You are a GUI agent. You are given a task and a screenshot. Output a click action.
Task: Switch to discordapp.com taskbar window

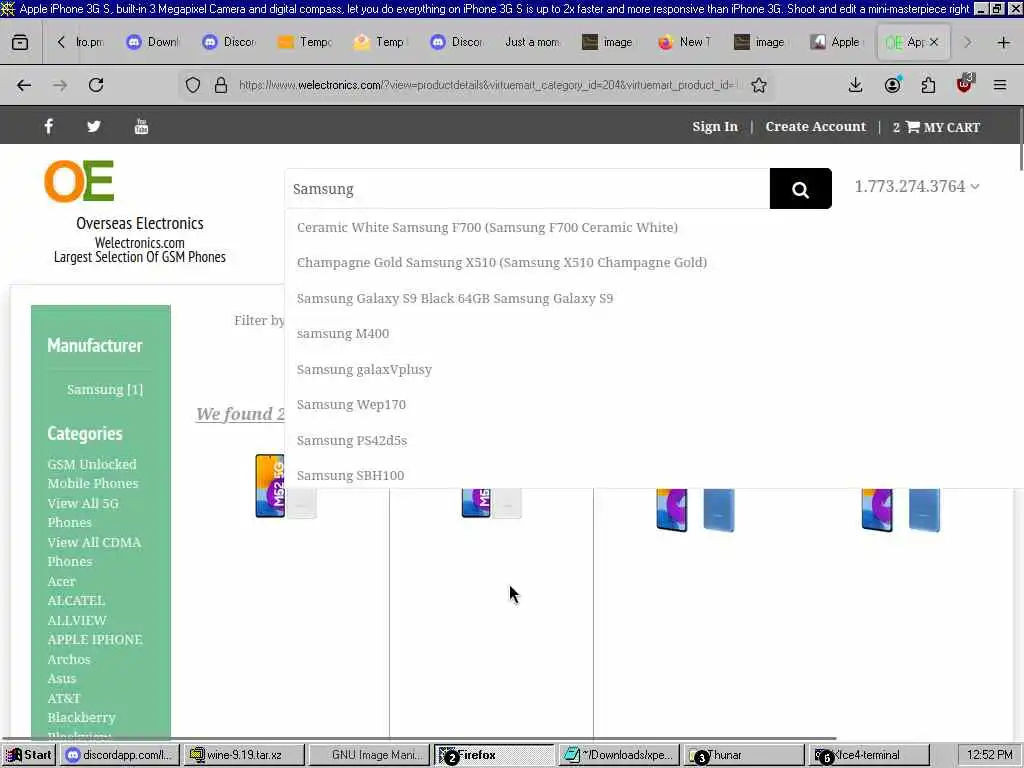click(120, 755)
